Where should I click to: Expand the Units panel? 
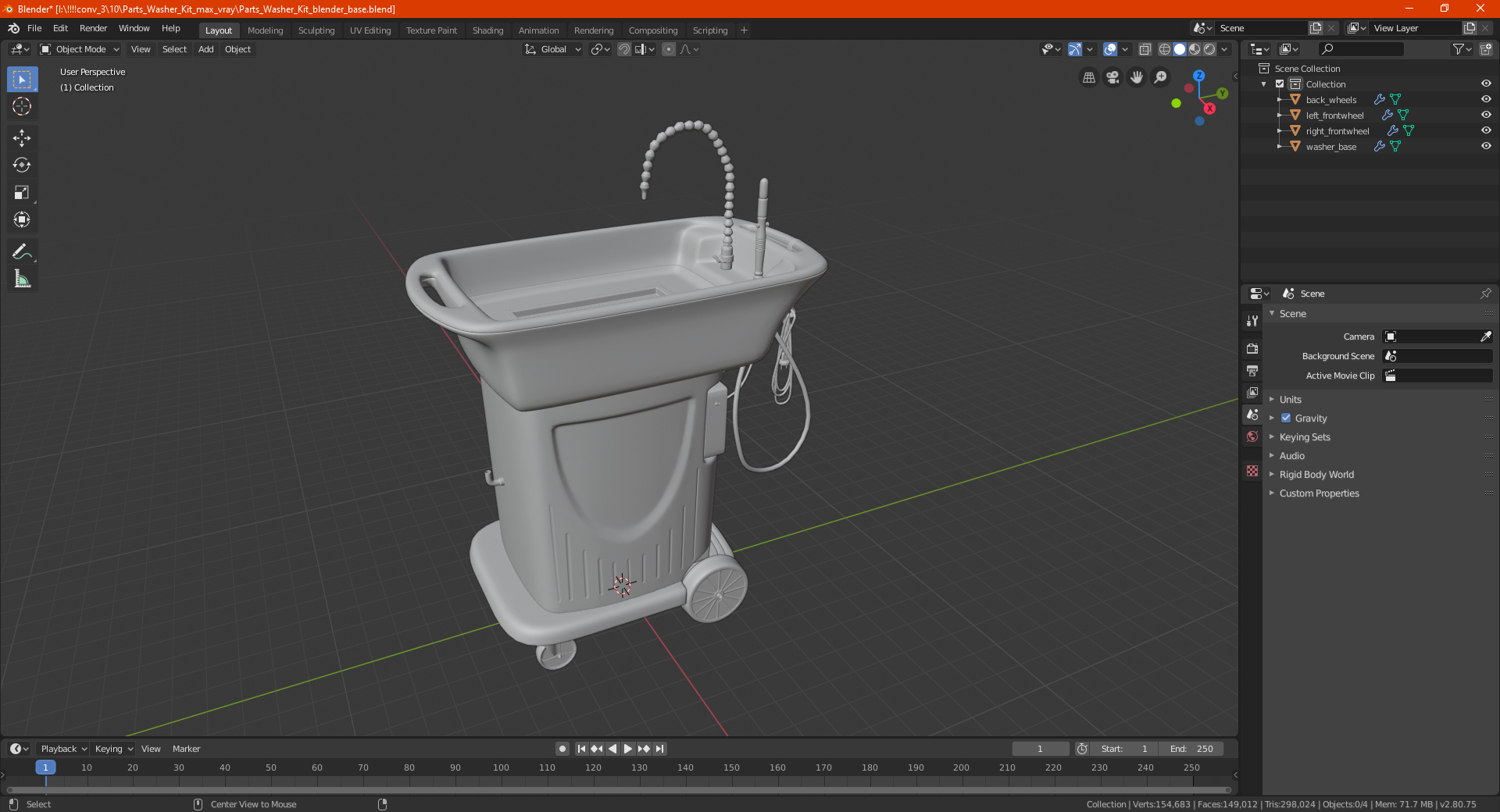[1290, 399]
